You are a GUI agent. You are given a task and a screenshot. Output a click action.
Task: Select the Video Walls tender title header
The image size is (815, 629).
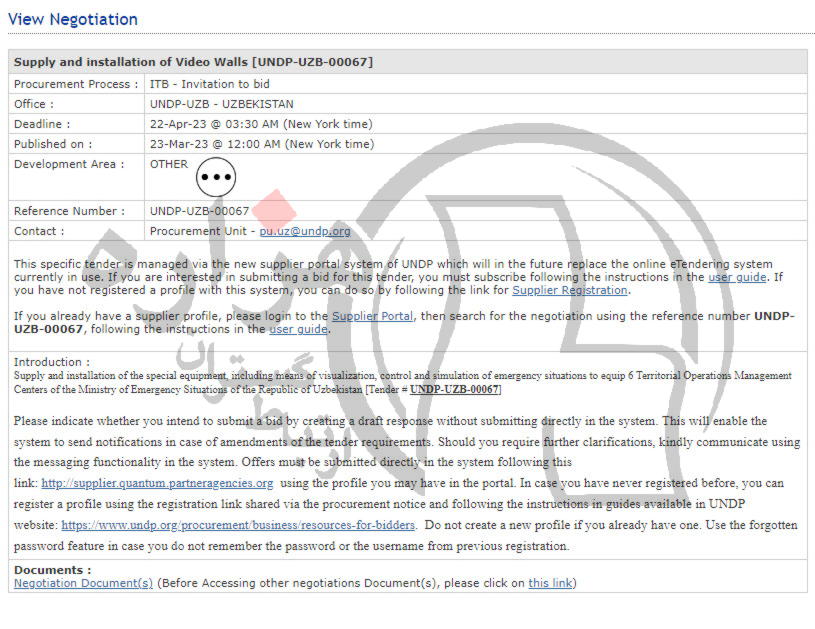tap(193, 62)
